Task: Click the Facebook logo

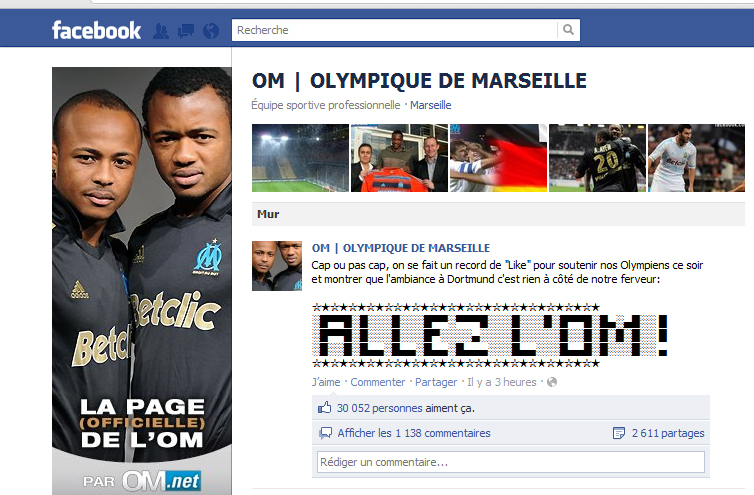Action: tap(96, 30)
